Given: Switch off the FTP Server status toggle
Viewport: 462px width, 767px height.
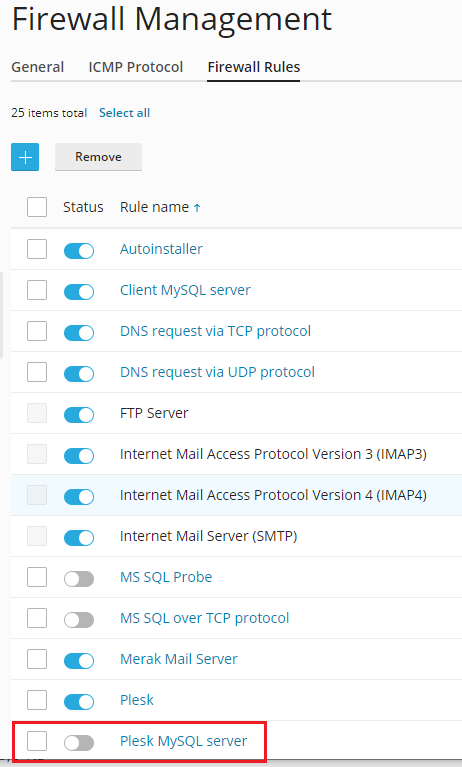Looking at the screenshot, I should point(79,415).
